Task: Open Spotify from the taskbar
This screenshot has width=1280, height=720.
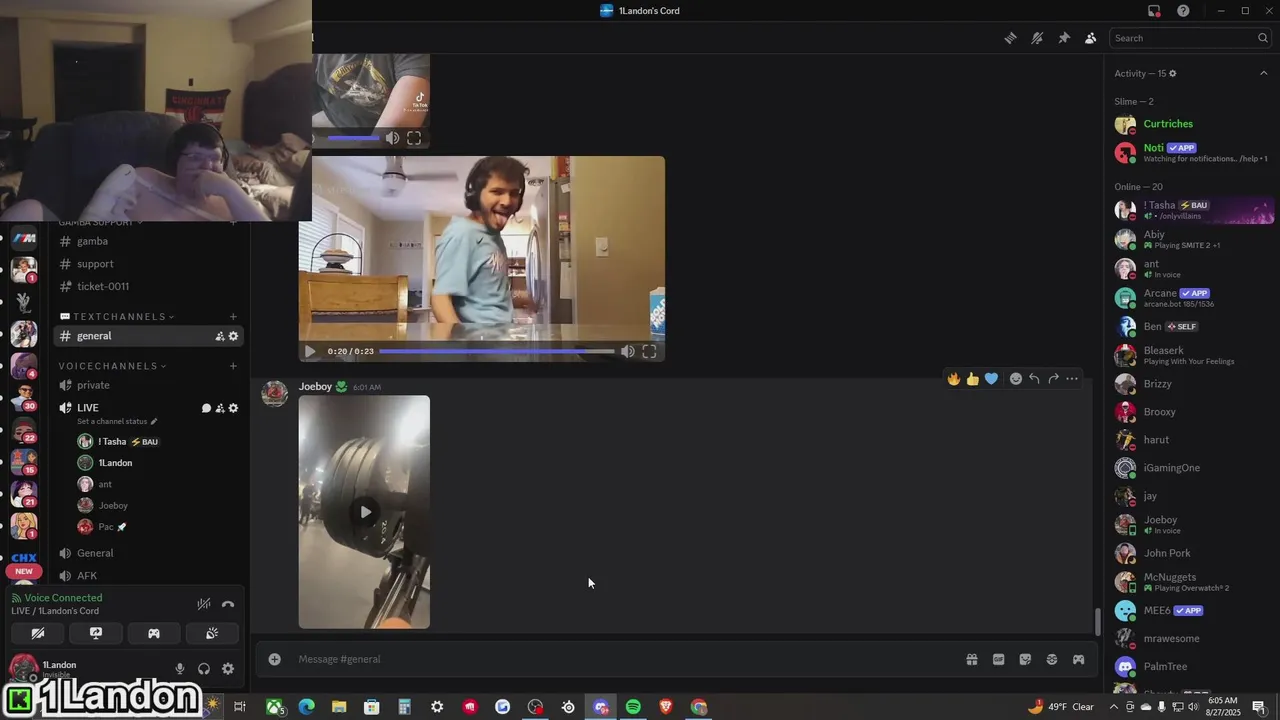Action: point(633,707)
